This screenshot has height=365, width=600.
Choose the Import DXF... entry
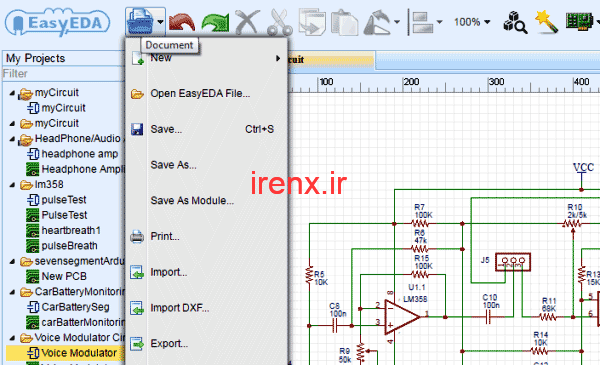207,308
